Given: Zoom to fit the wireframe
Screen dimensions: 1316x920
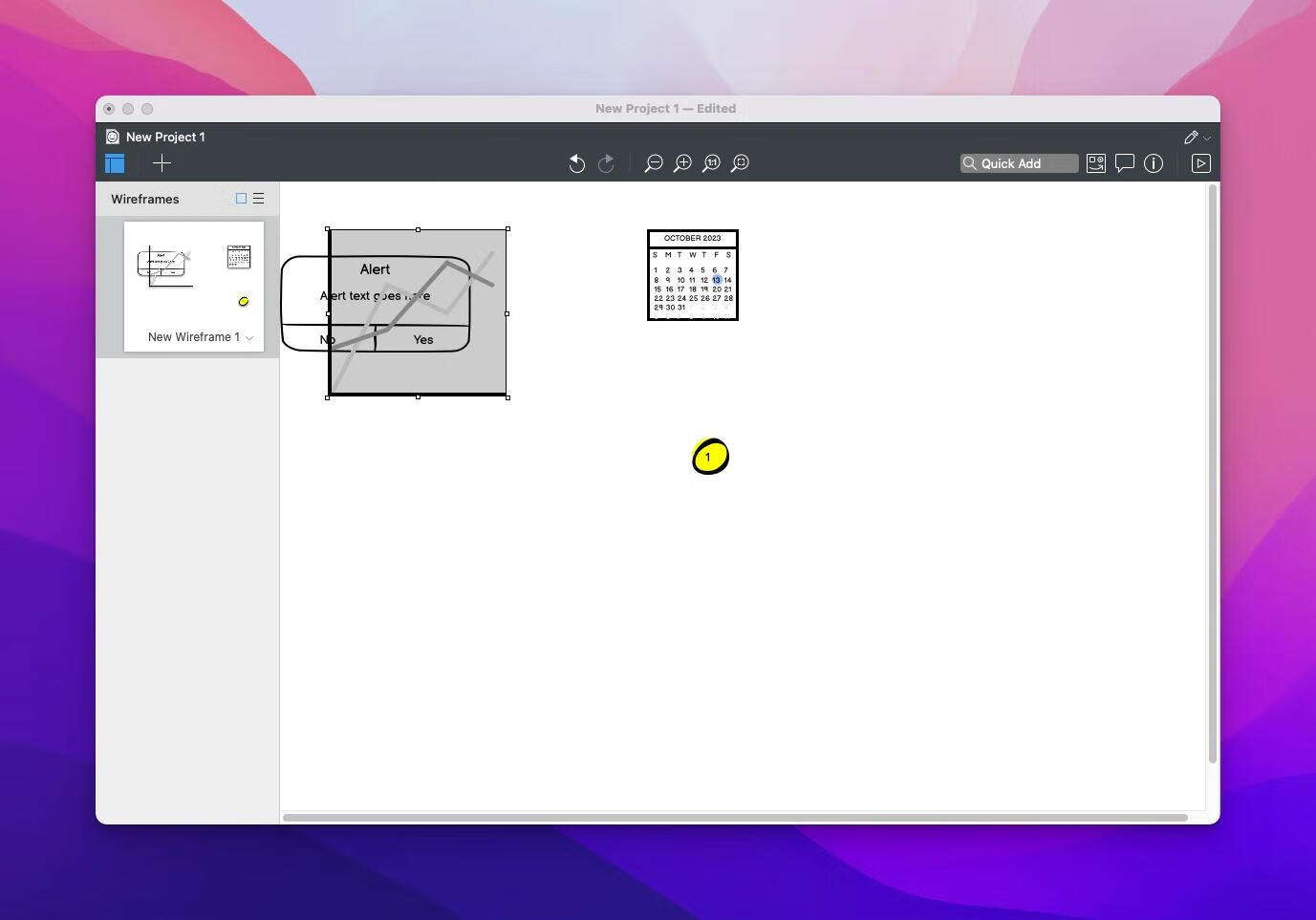Looking at the screenshot, I should coord(740,163).
